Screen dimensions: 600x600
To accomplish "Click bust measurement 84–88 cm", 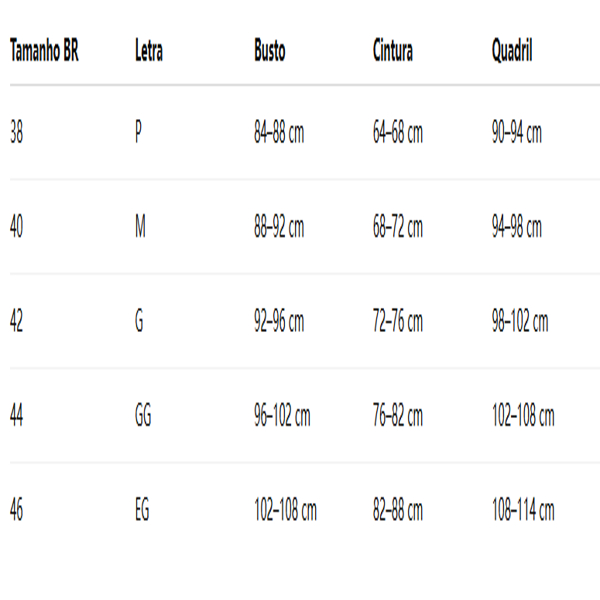I will (x=279, y=133).
